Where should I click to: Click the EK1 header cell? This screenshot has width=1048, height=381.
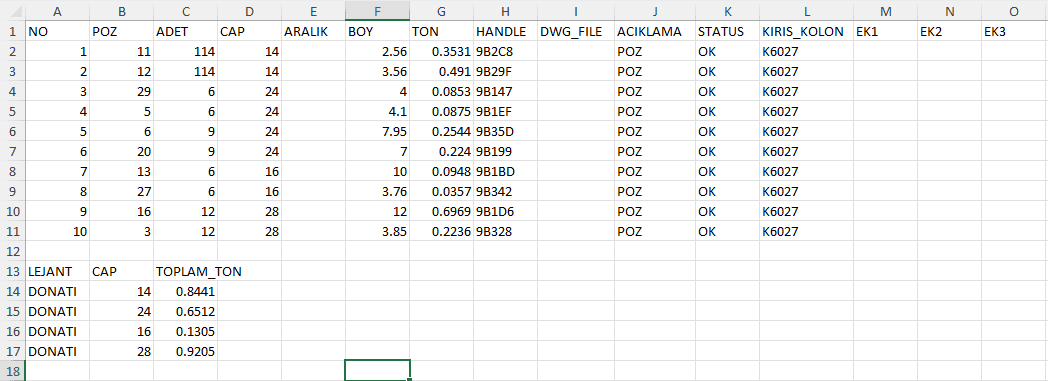(886, 31)
